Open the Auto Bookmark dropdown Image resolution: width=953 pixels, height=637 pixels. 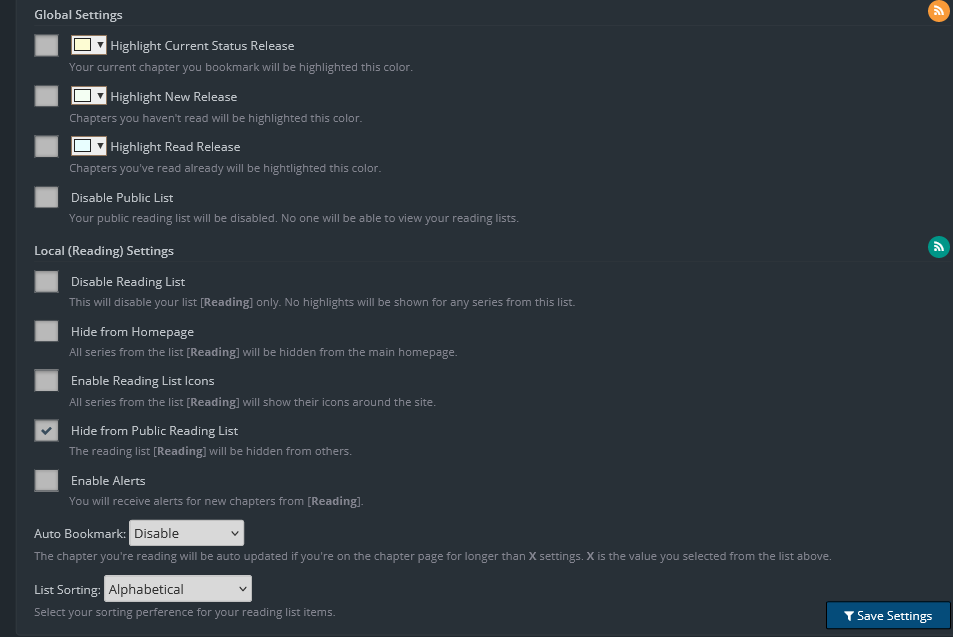(186, 533)
